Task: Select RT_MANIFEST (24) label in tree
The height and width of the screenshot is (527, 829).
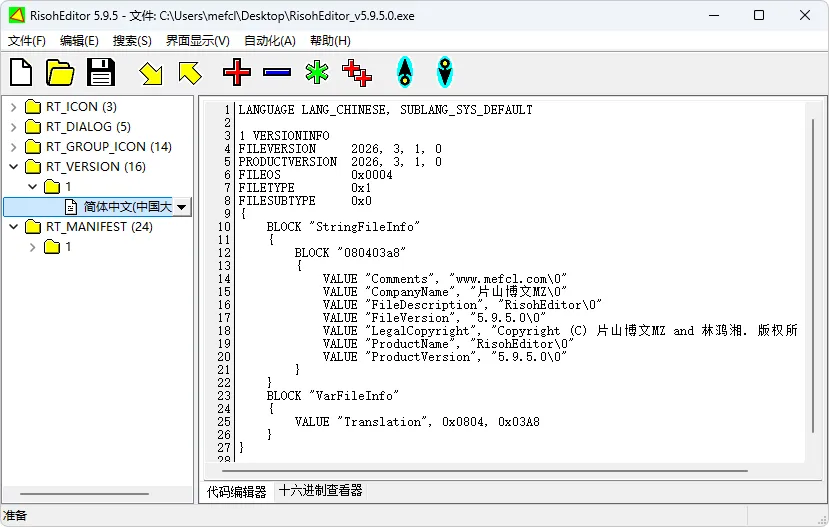Action: [99, 227]
